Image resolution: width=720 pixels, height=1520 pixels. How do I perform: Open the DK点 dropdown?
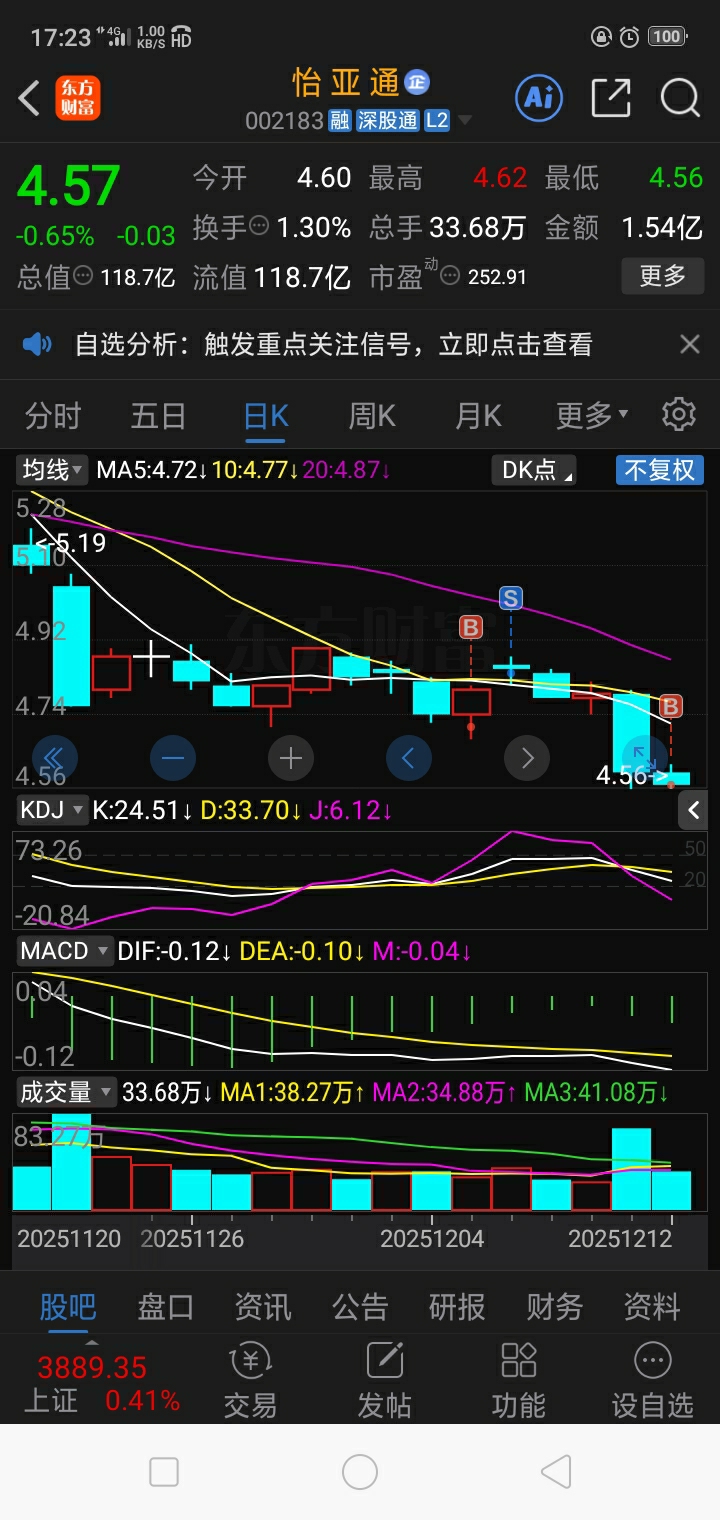(533, 469)
